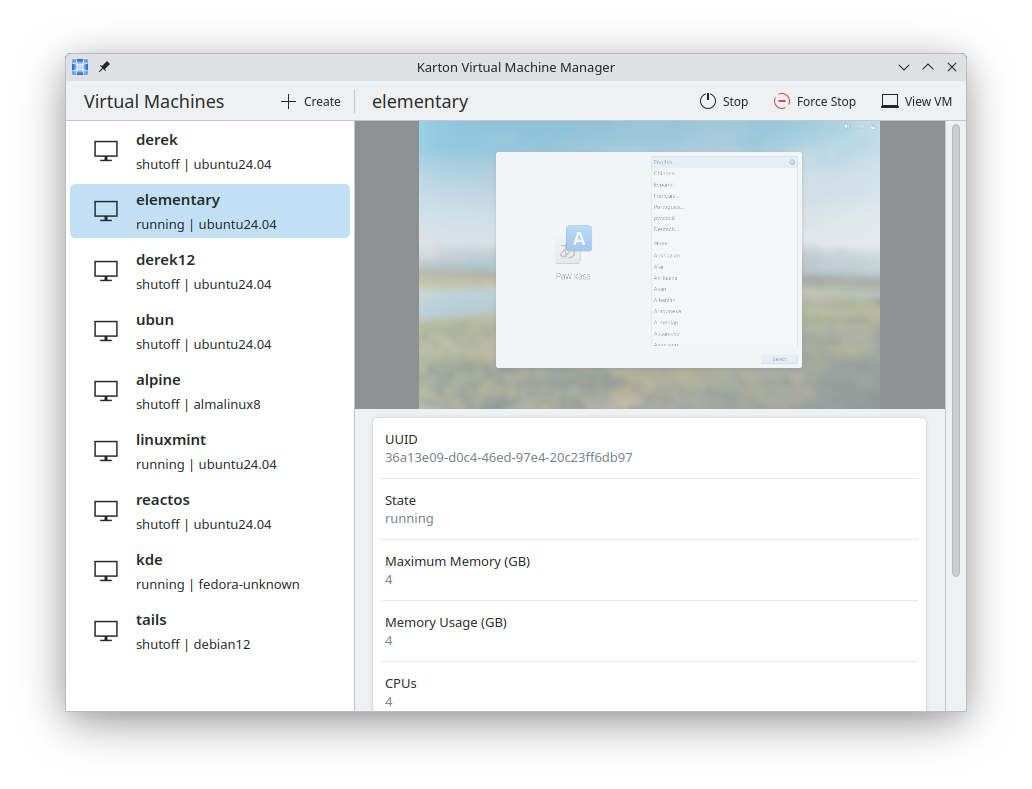
Task: Click the monitor icon for kde VM
Action: pyautogui.click(x=106, y=571)
